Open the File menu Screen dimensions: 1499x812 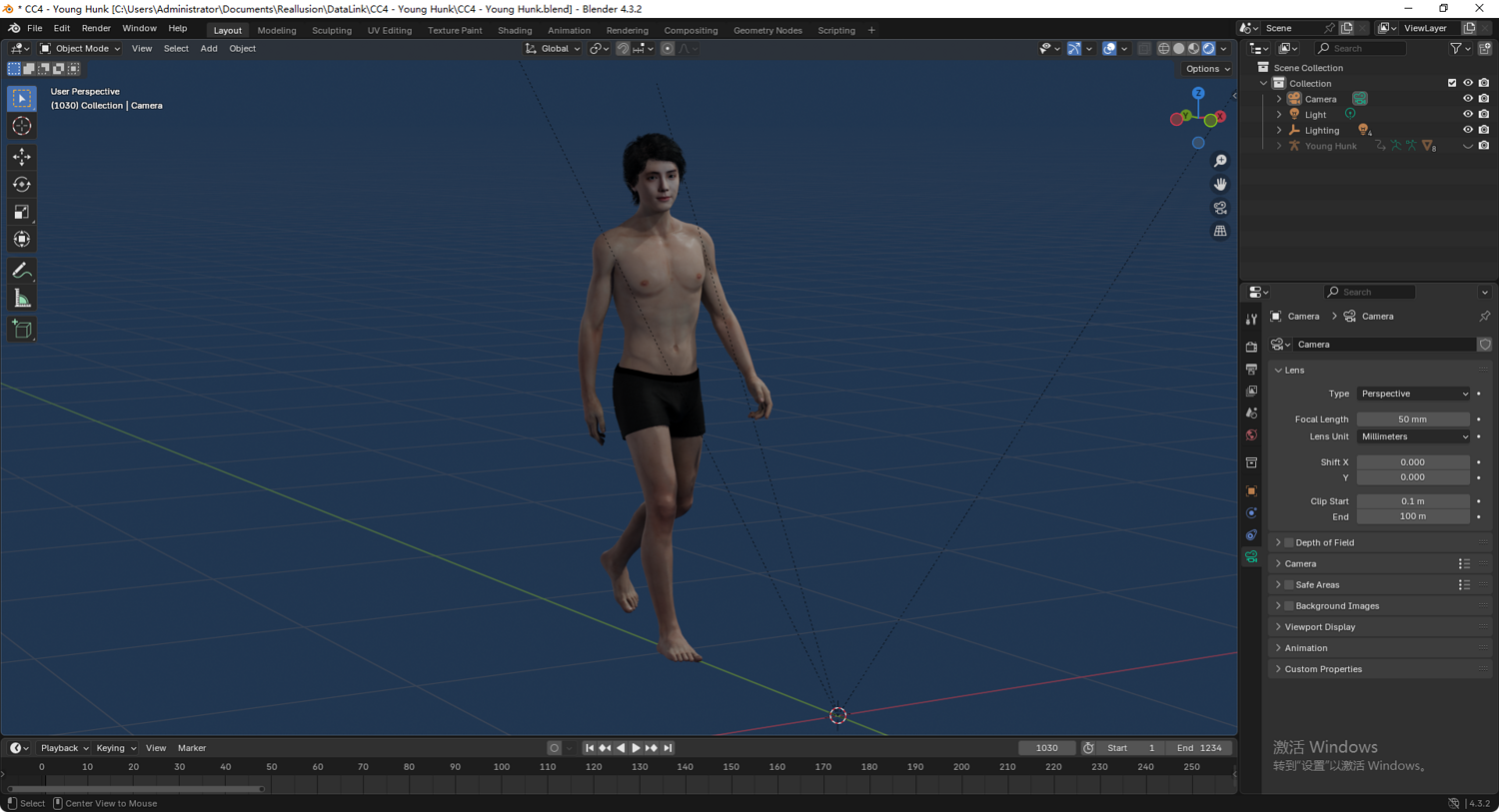[34, 29]
